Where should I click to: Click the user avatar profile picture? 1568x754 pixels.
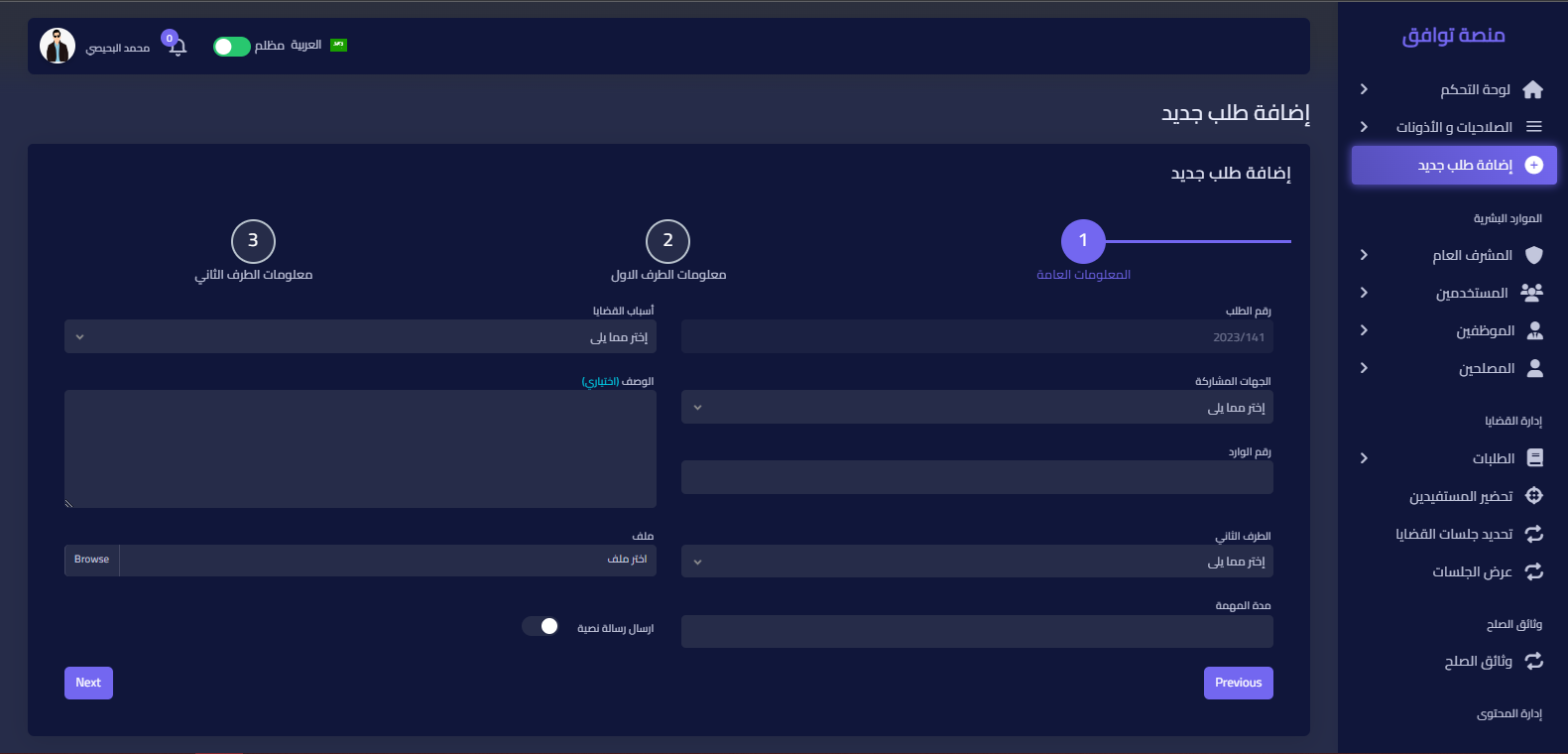click(x=58, y=46)
